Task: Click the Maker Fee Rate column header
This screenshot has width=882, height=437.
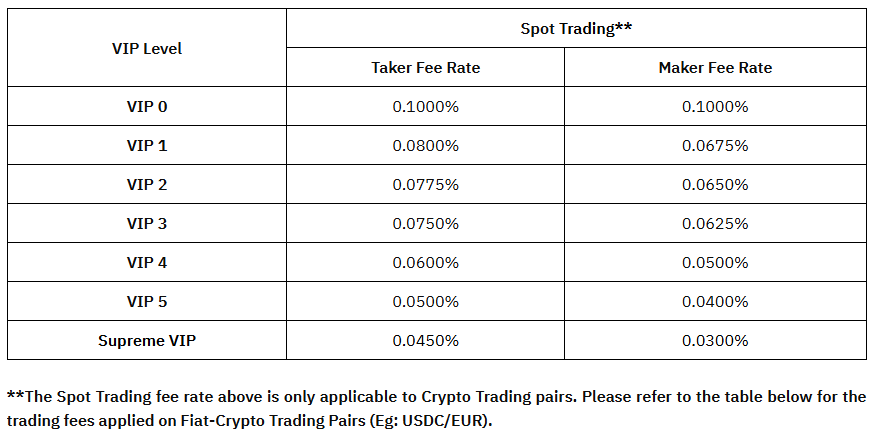Action: coord(715,68)
